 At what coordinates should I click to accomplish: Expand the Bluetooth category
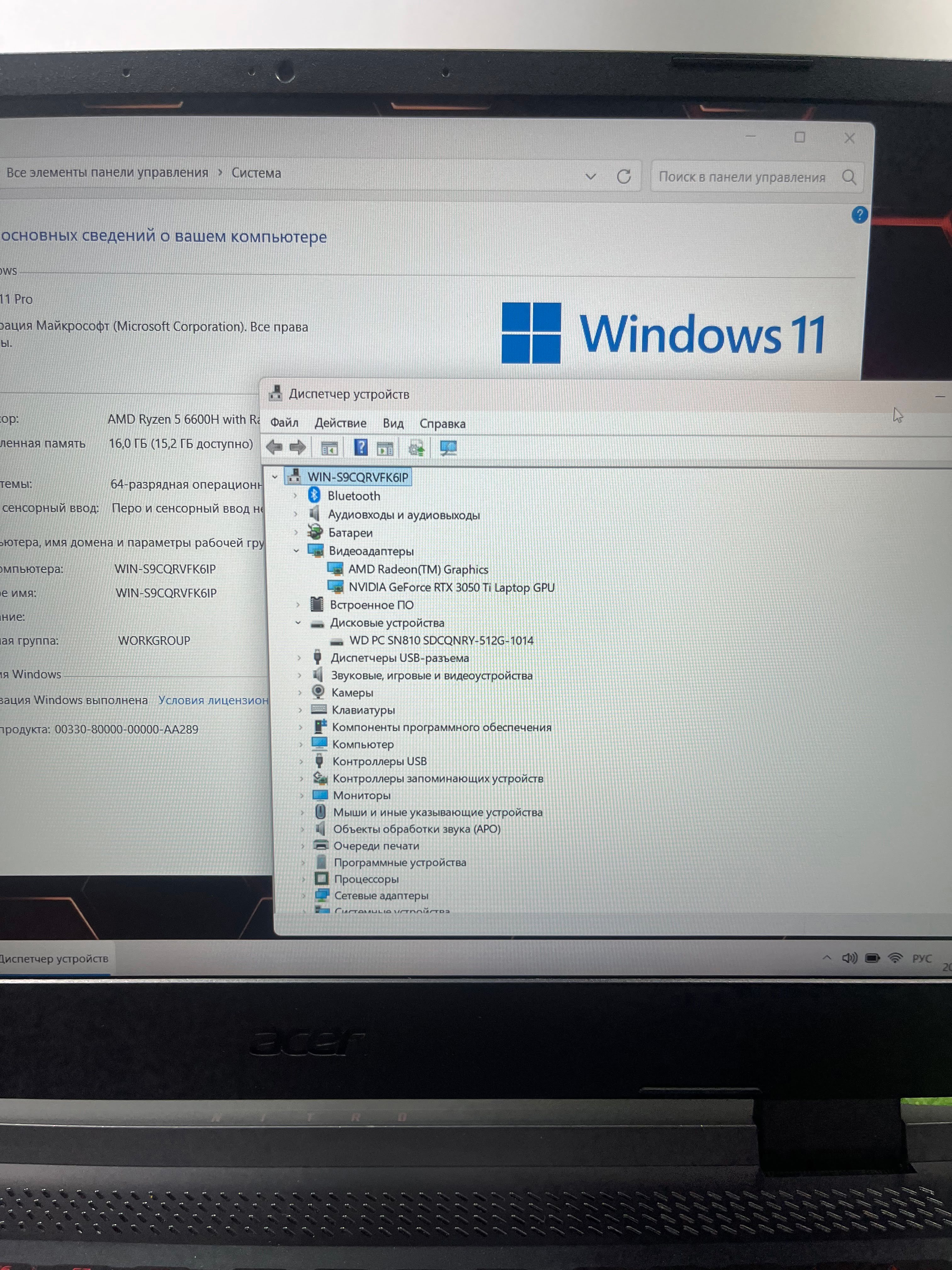tap(296, 495)
